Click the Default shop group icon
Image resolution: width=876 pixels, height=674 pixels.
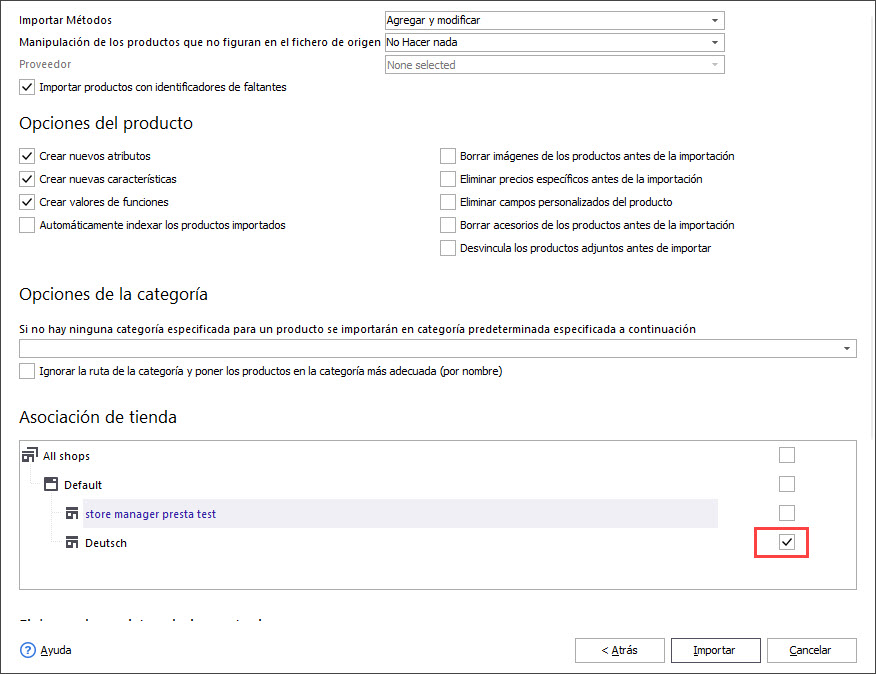pos(51,485)
